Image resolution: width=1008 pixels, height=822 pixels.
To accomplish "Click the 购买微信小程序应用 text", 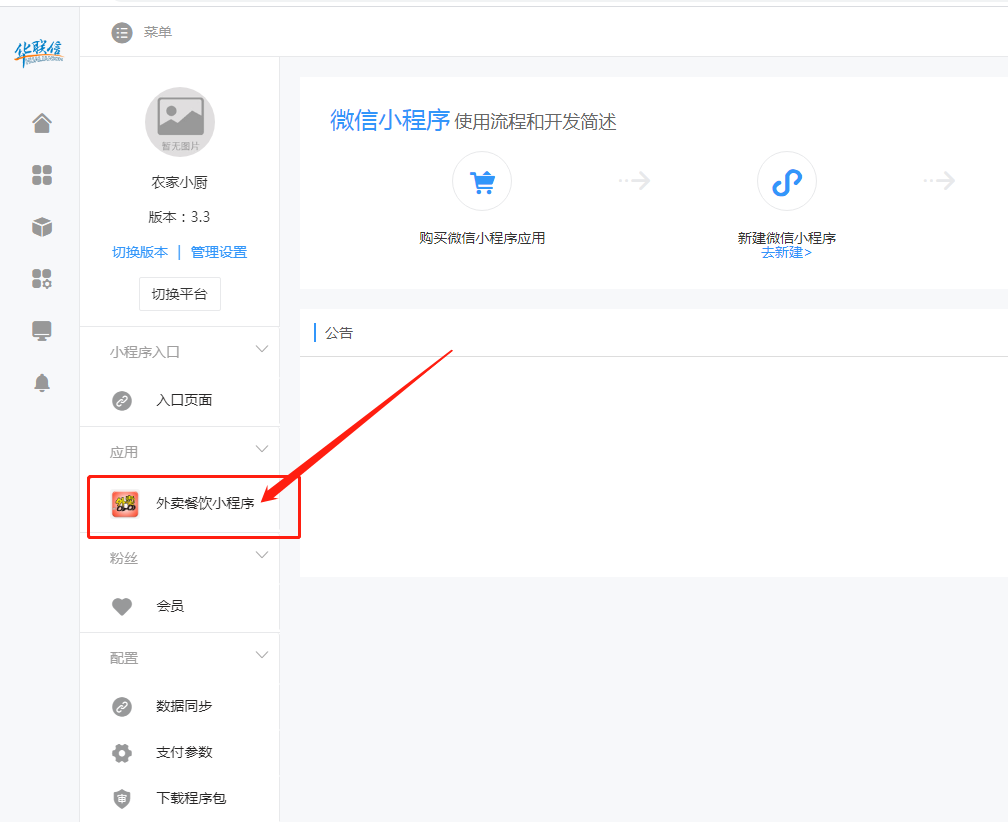I will [482, 238].
